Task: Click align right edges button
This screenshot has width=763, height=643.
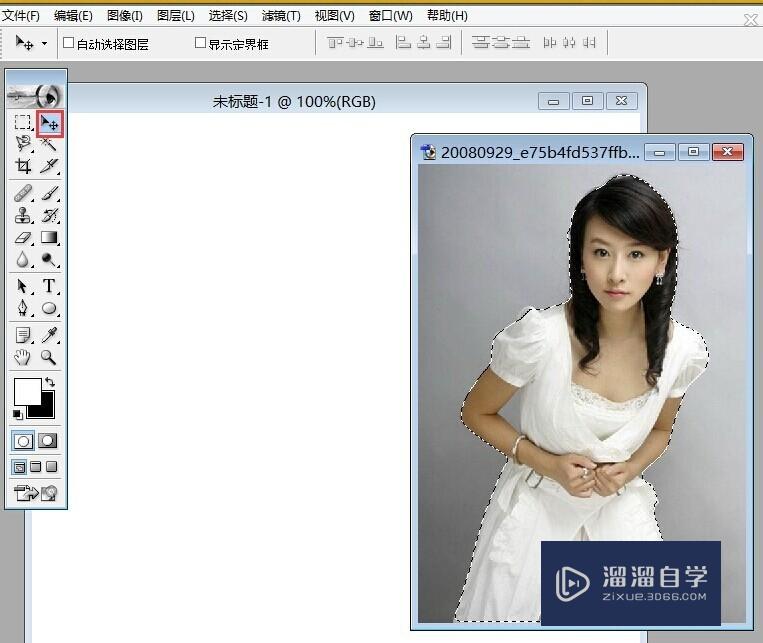Action: pos(443,43)
